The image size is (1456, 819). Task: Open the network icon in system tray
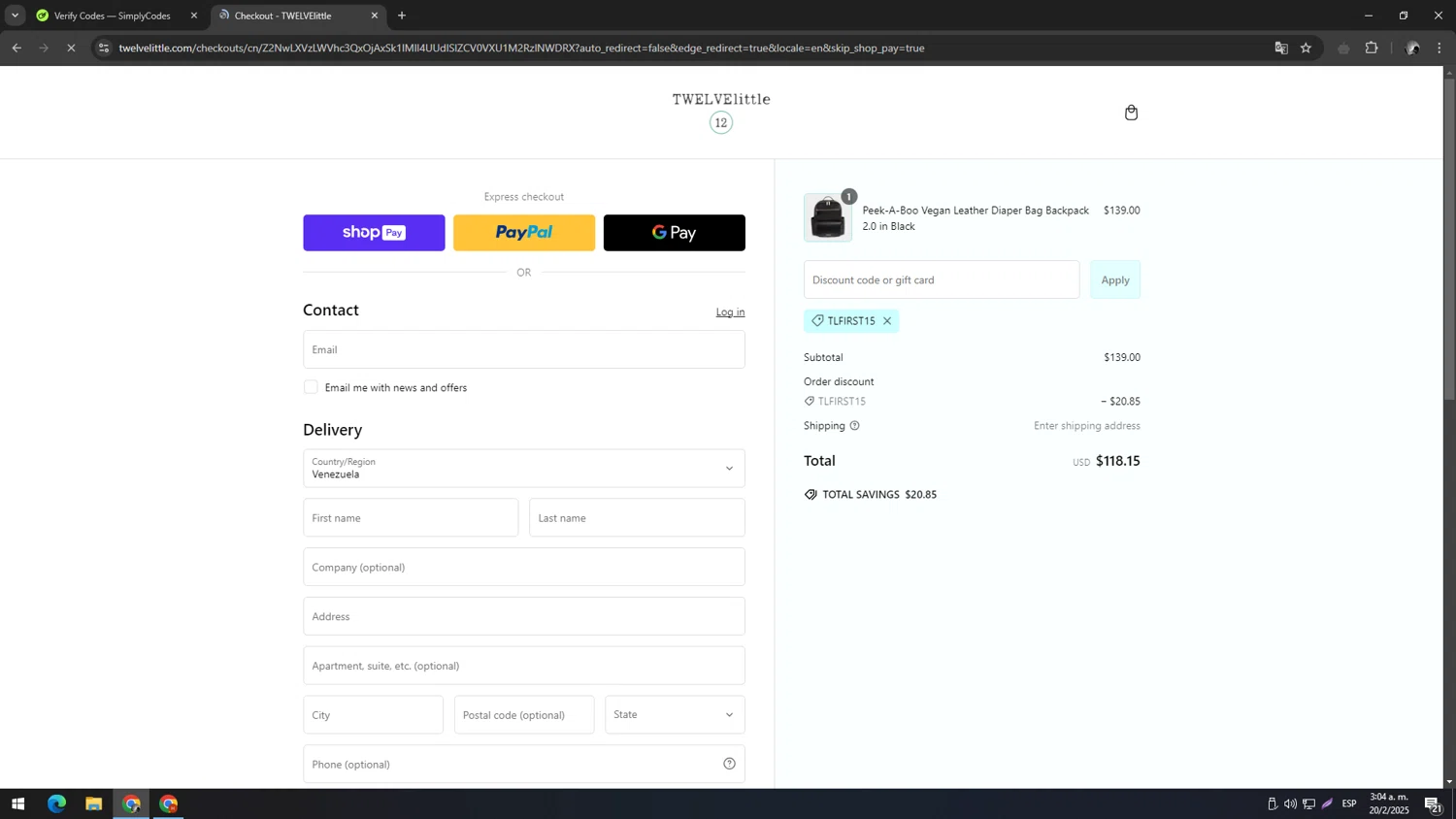click(x=1308, y=804)
